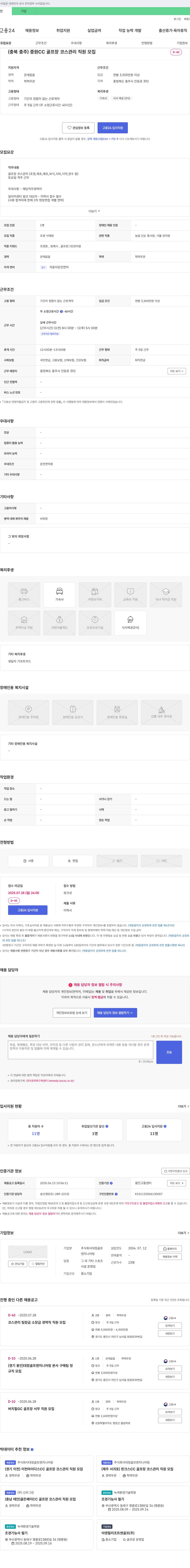Click 새창보기 for 버치힐GC job posting
The height and width of the screenshot is (1568, 190).
[x=170, y=1420]
